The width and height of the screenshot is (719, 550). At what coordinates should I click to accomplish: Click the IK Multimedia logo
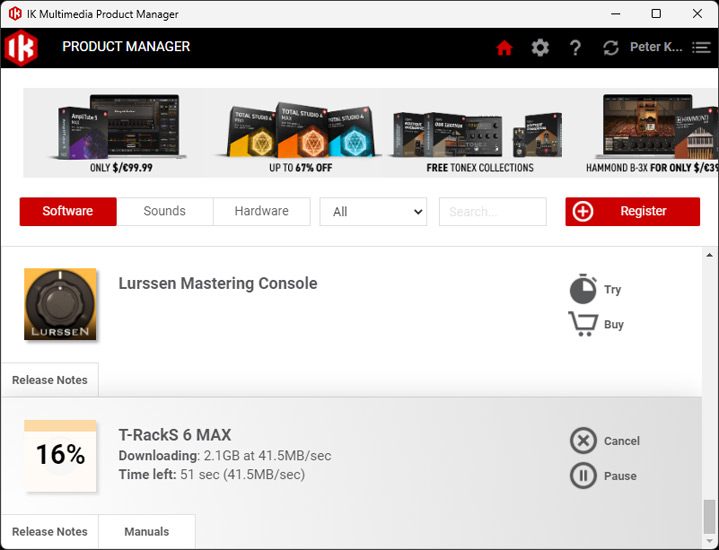coord(20,48)
